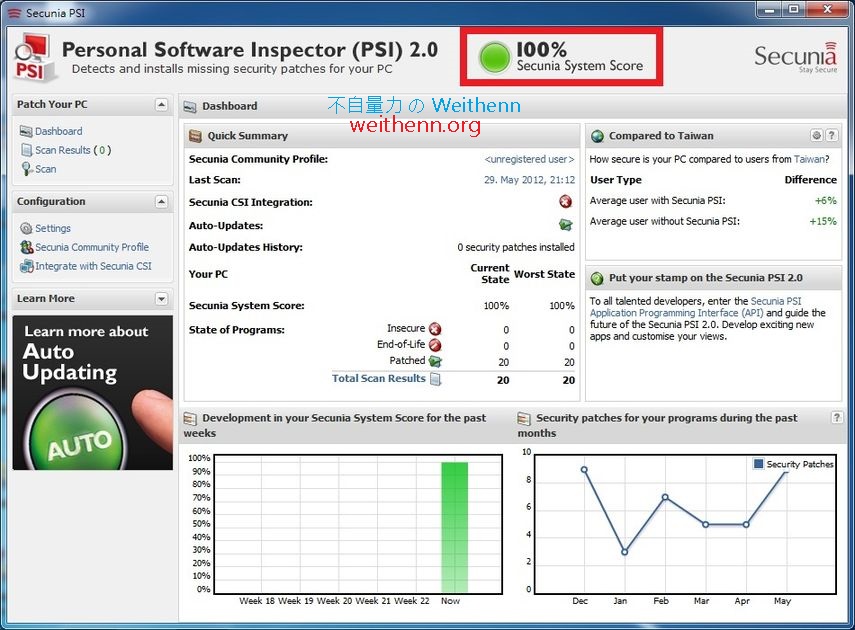Click the 'State of Programs:' label
The height and width of the screenshot is (630, 855).
pyautogui.click(x=237, y=330)
